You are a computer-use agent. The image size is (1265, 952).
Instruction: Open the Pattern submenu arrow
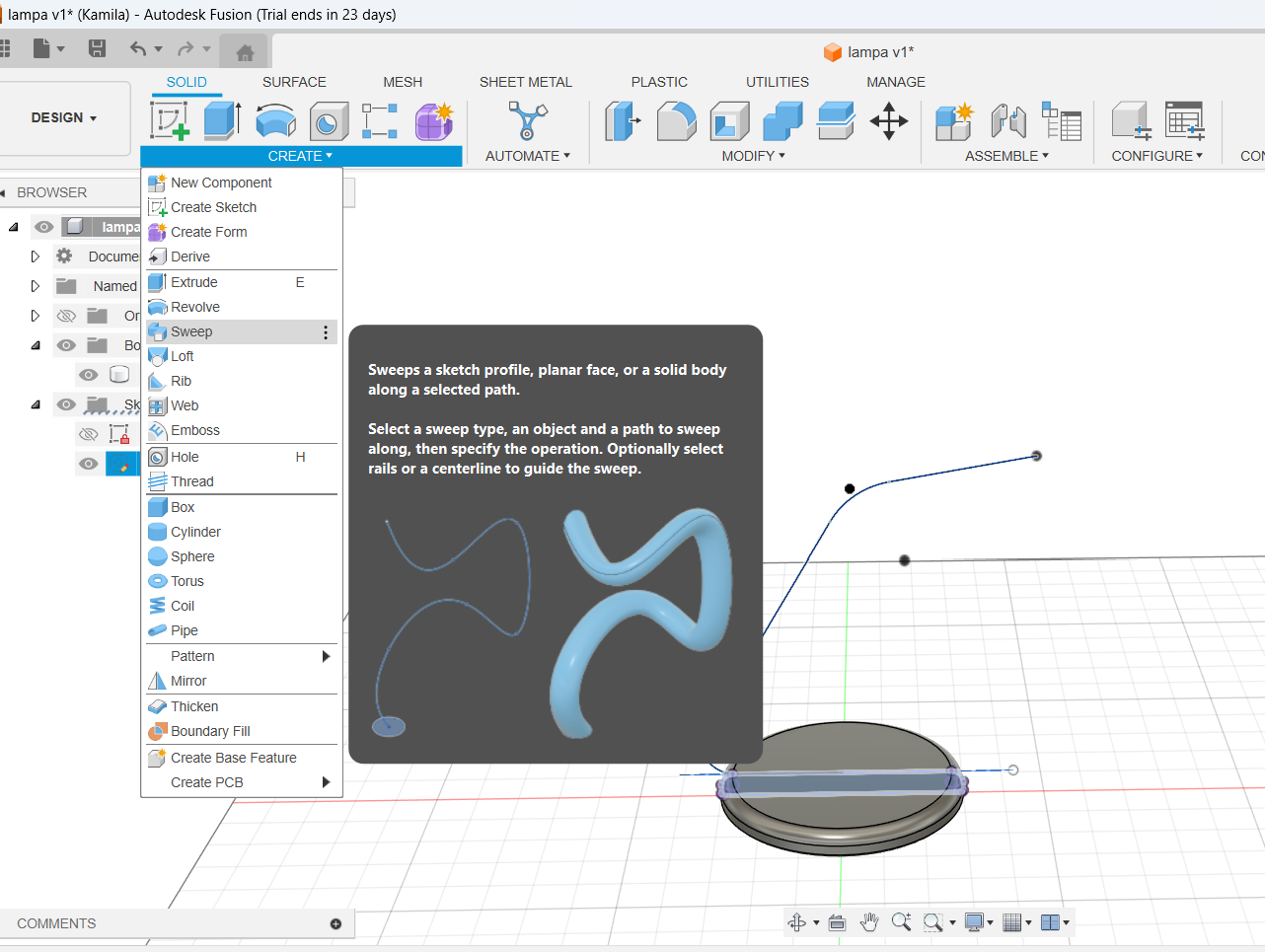click(x=327, y=656)
